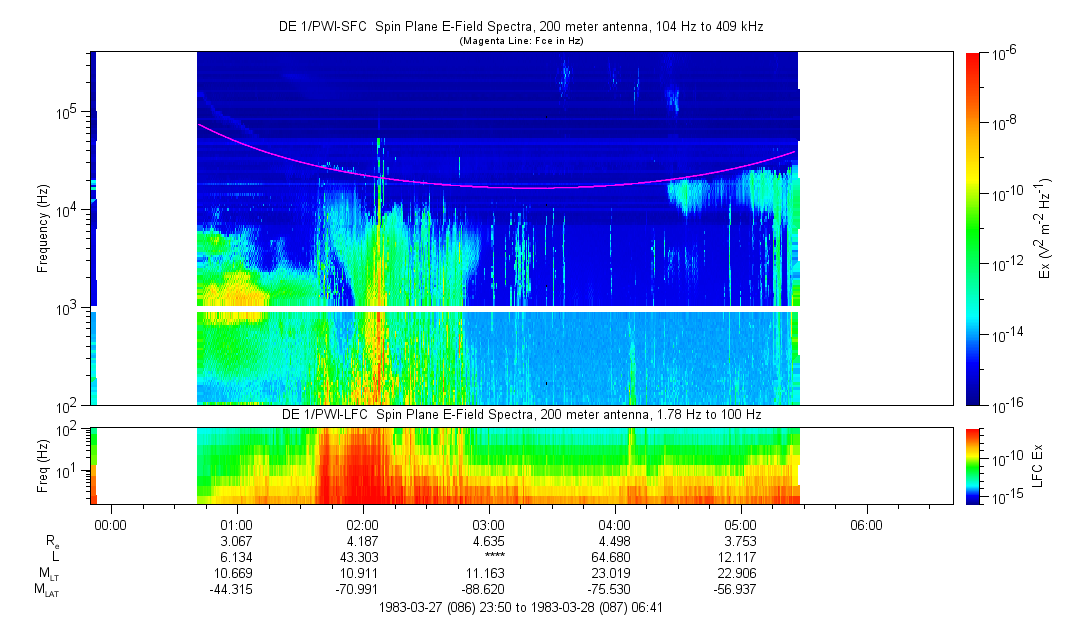Click the white gap band near 1 kHz
This screenshot has width=1083, height=620.
pyautogui.click(x=500, y=309)
